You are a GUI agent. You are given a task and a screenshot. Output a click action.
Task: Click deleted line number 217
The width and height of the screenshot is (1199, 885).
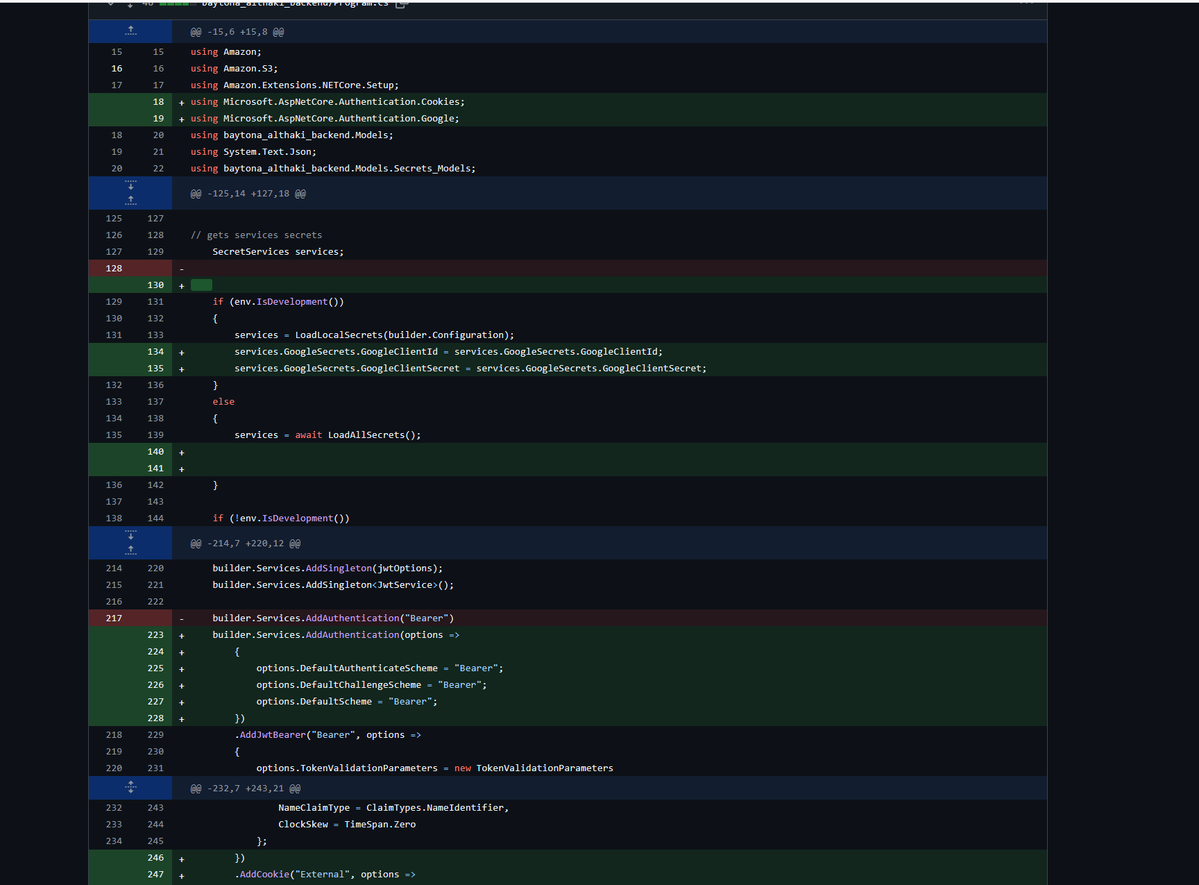point(114,618)
